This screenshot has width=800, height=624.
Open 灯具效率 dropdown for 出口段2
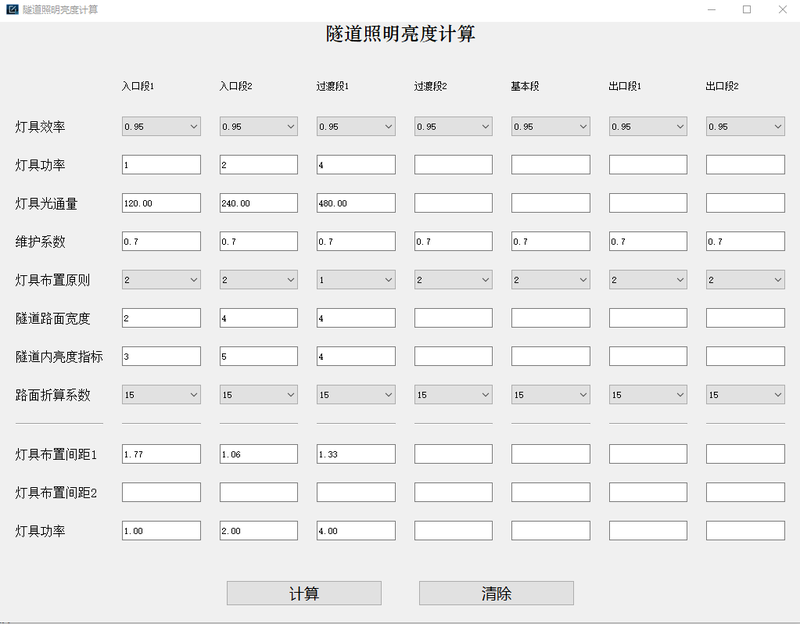pos(745,127)
